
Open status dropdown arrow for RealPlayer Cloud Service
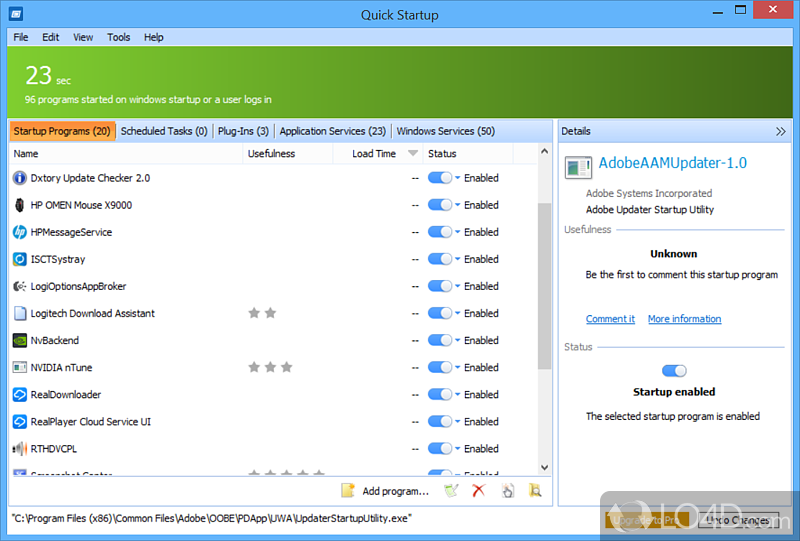(x=458, y=422)
